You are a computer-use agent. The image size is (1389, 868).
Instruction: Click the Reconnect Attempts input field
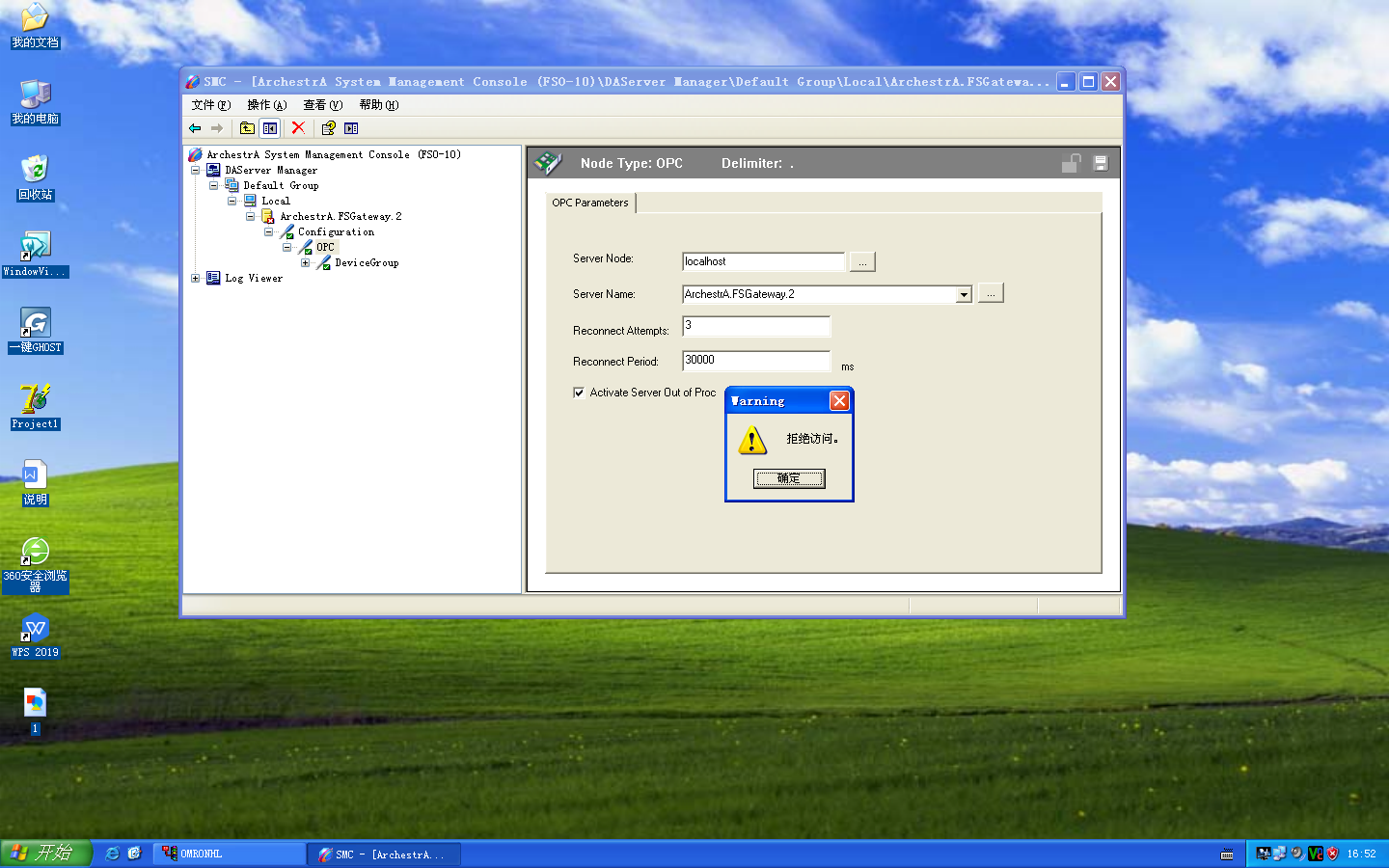(x=756, y=326)
